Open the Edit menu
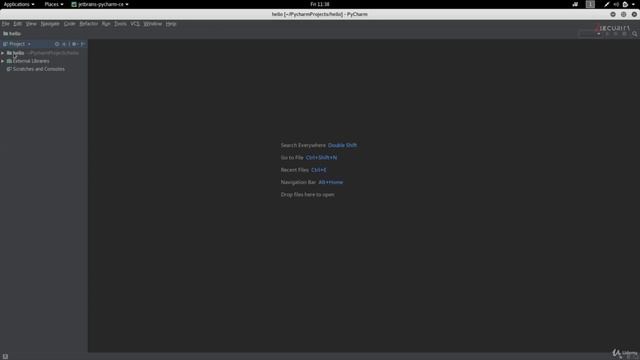This screenshot has width=640, height=360. click(x=18, y=24)
